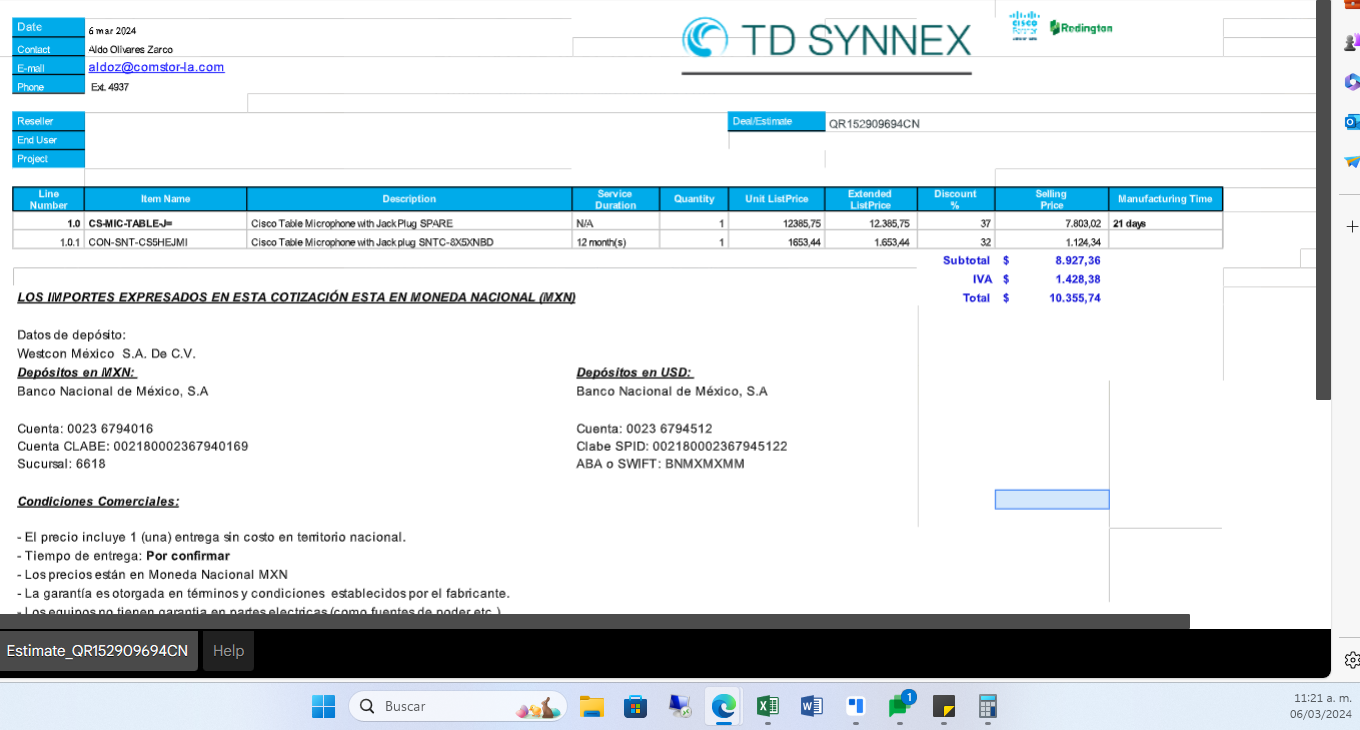This screenshot has width=1360, height=730.
Task: Click the Project label cell
Action: coord(48,159)
